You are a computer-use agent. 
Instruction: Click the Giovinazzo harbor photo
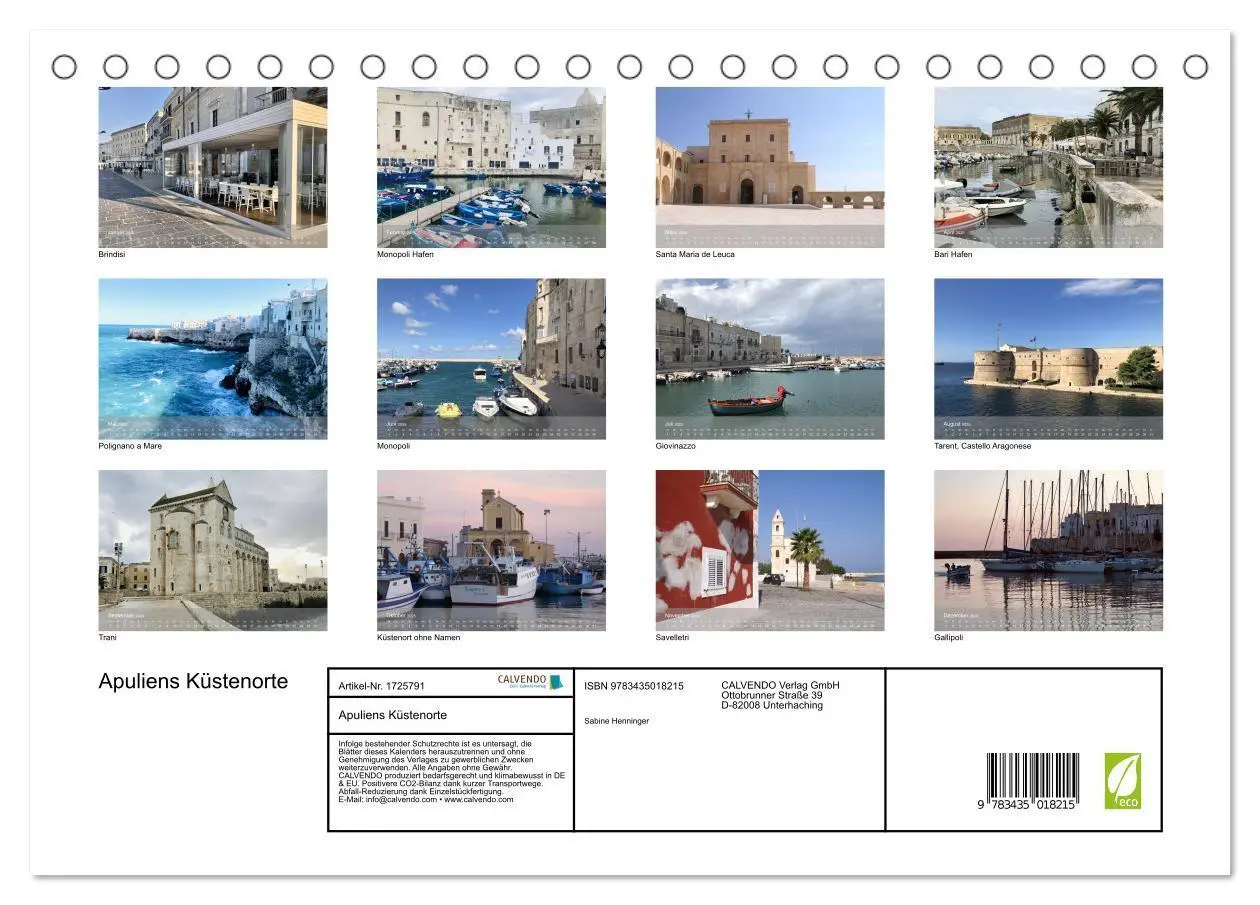tap(770, 359)
